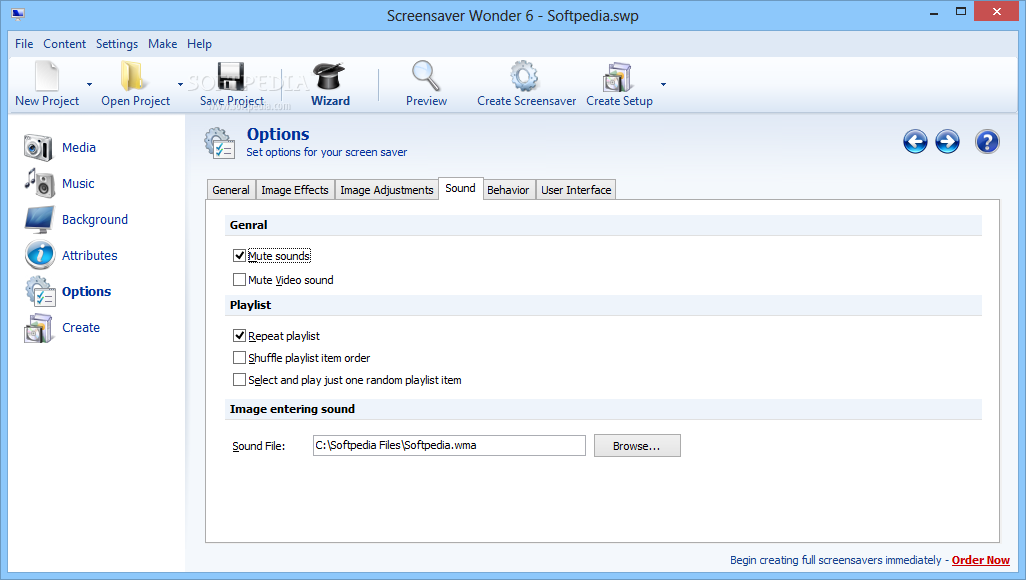This screenshot has height=580, width=1026.
Task: Go back with the blue left arrow
Action: pos(915,141)
